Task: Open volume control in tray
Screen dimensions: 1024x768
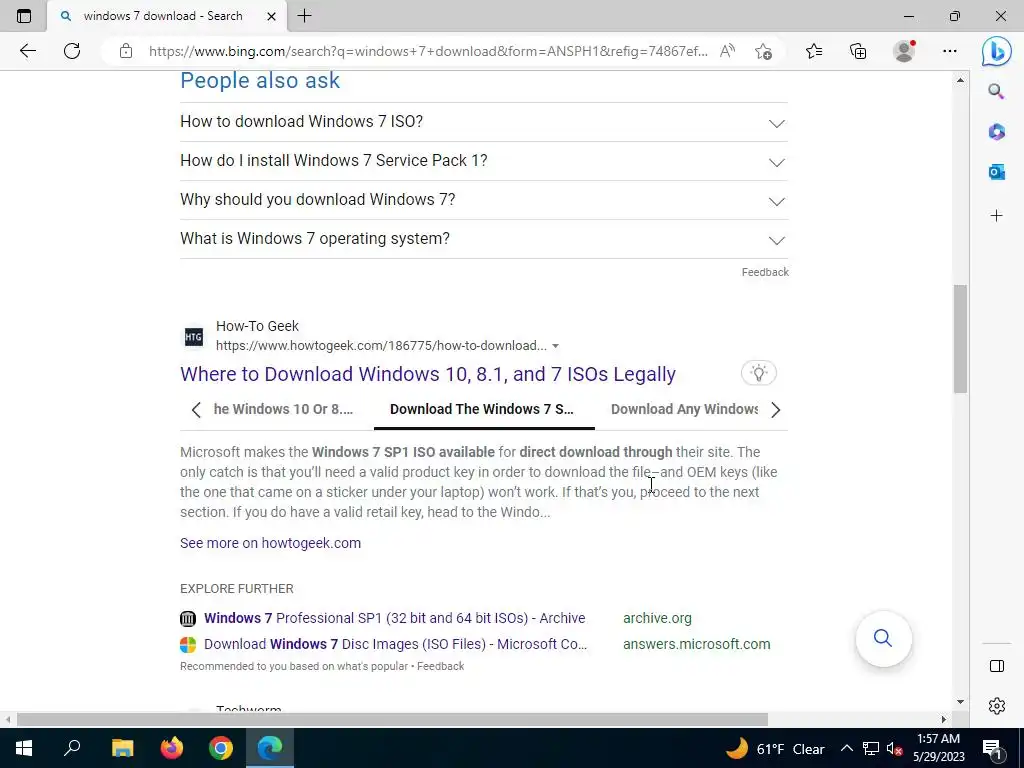Action: click(894, 748)
